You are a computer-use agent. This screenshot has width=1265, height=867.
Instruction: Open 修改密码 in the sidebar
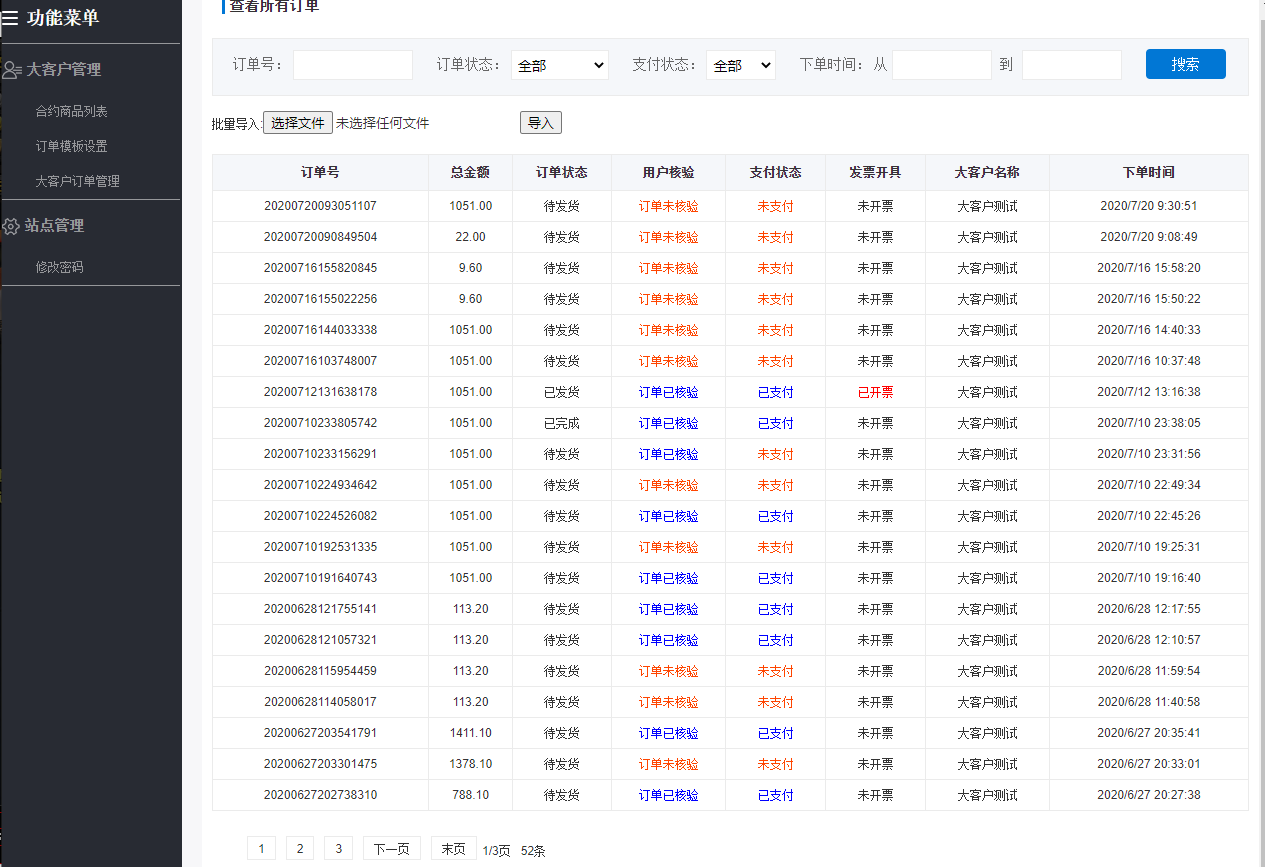coord(59,267)
